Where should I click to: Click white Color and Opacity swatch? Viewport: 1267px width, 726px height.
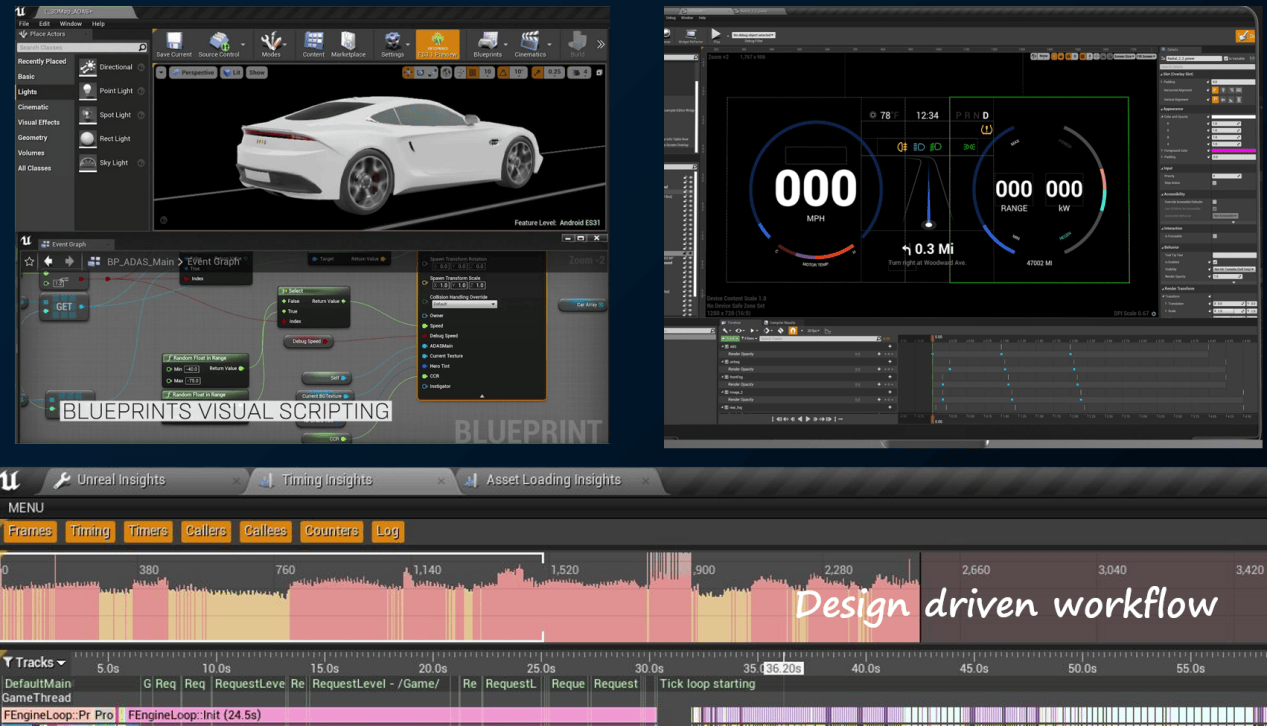(x=1236, y=117)
